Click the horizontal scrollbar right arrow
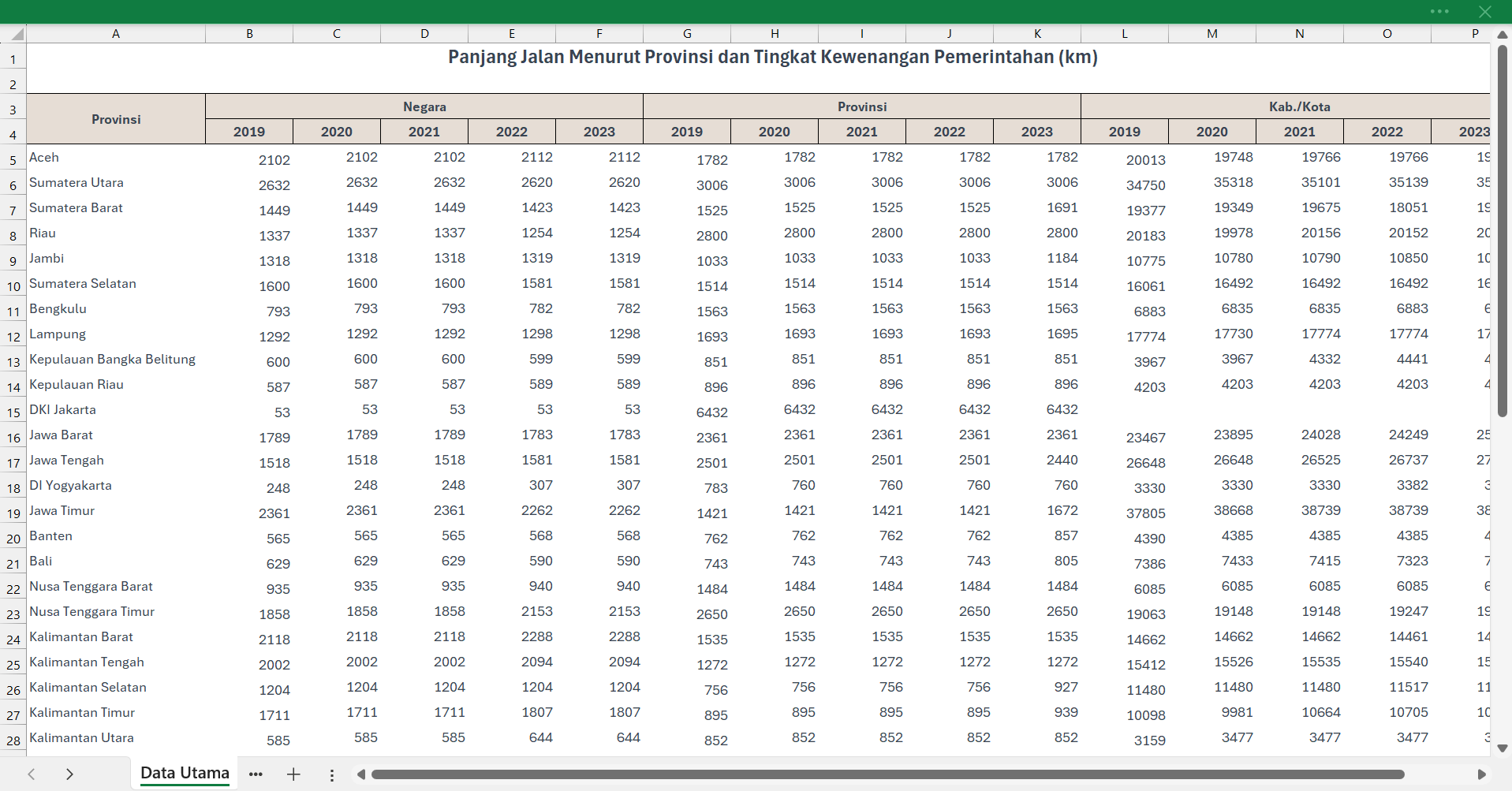The width and height of the screenshot is (1512, 791). click(x=1481, y=774)
